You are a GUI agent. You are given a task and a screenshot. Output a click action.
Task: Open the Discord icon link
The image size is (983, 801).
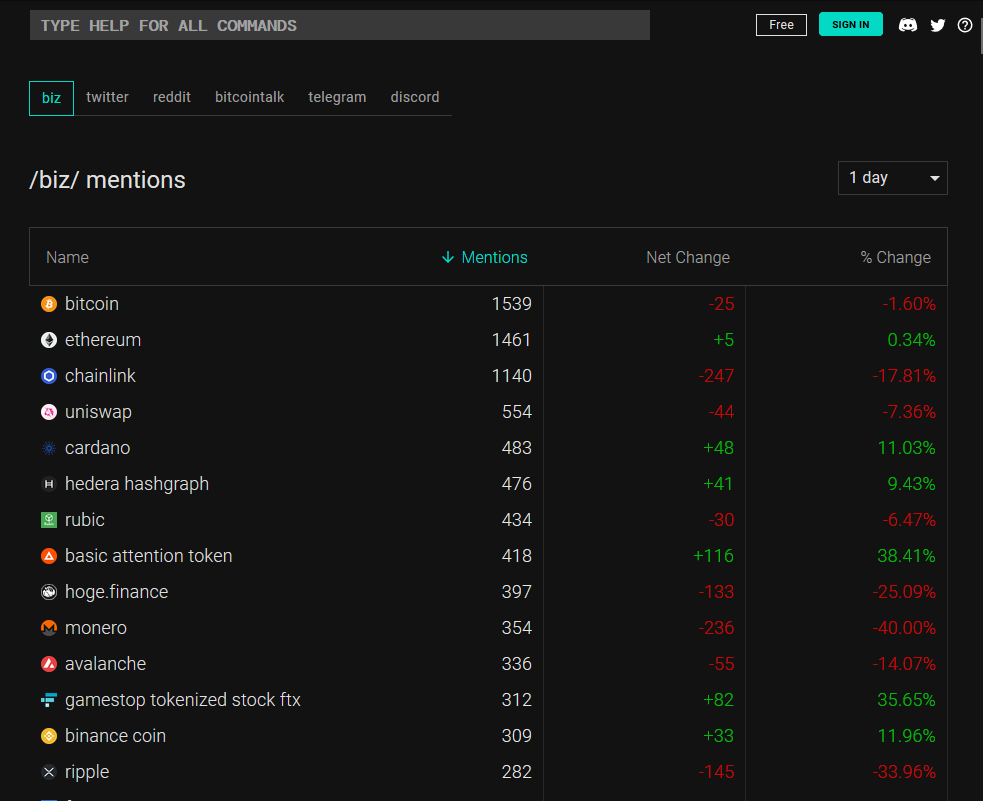[x=908, y=25]
